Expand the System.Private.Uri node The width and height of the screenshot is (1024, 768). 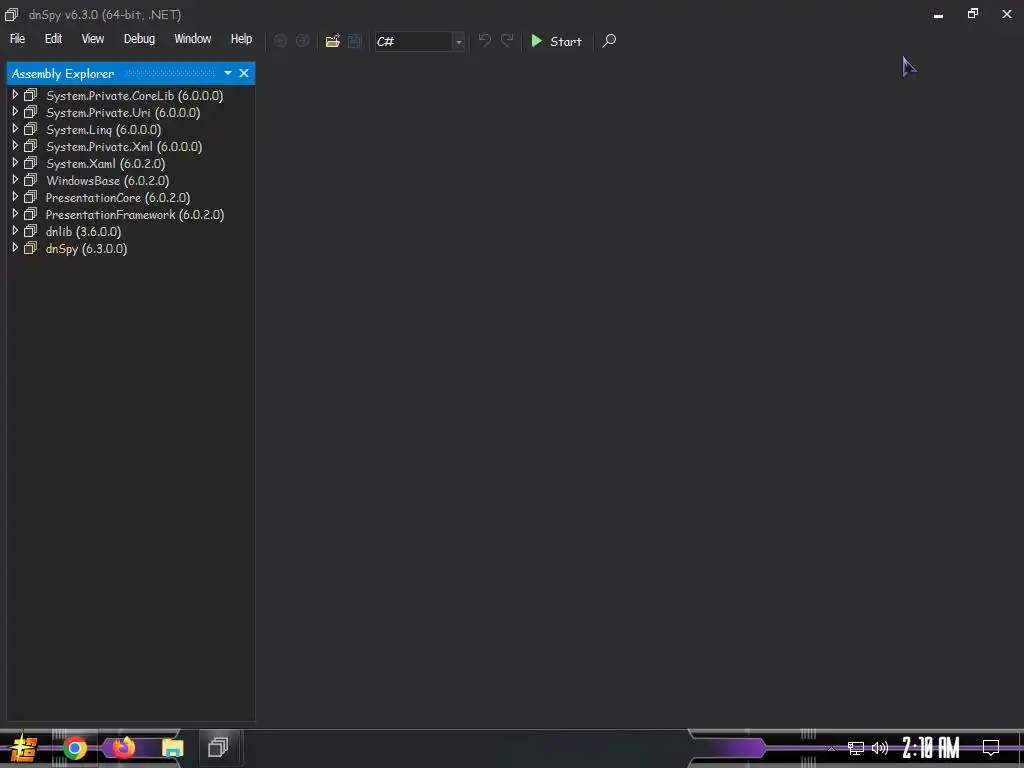click(15, 112)
